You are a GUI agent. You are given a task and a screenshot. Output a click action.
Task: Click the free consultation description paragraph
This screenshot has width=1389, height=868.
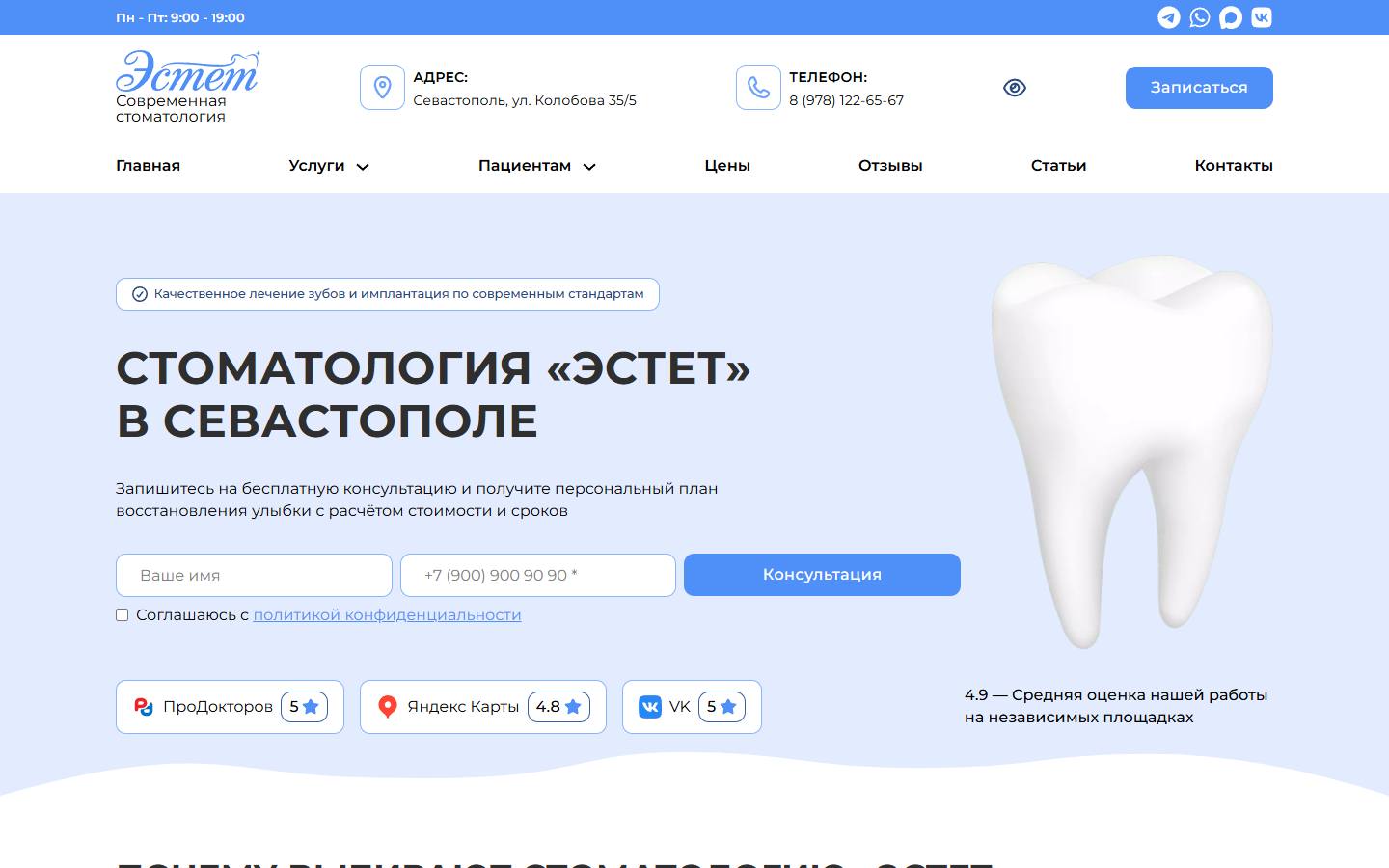[x=417, y=500]
